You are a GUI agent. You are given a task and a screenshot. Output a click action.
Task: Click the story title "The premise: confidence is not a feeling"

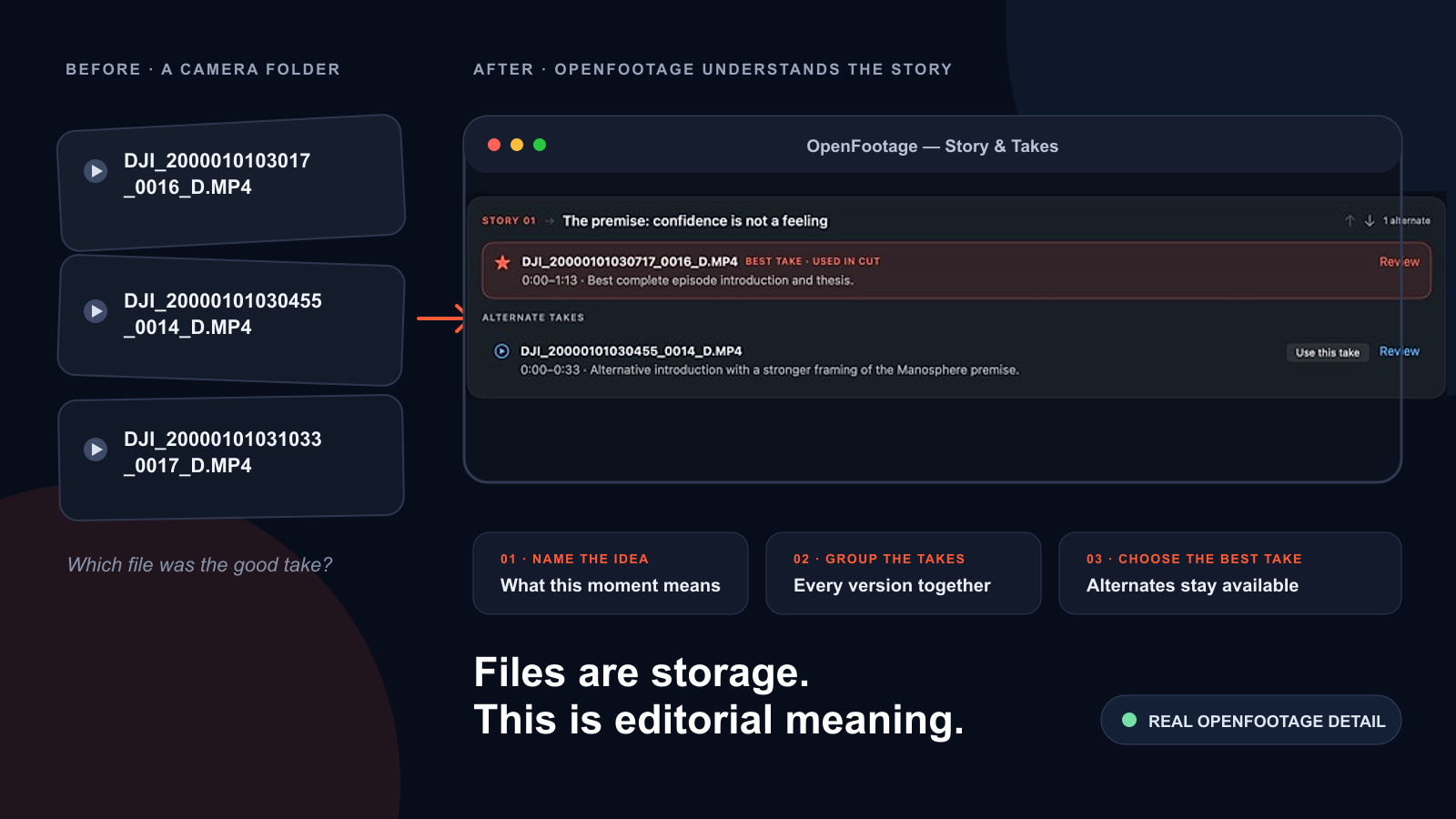pos(695,221)
